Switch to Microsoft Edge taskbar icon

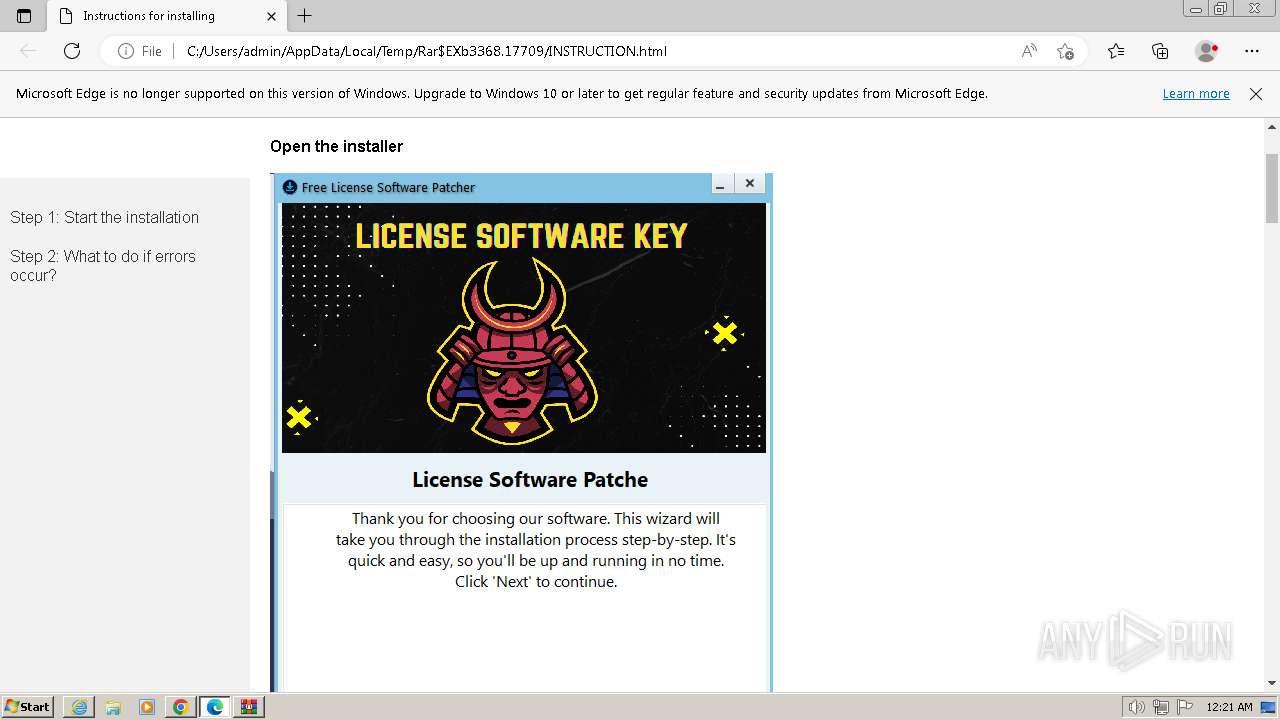click(215, 707)
